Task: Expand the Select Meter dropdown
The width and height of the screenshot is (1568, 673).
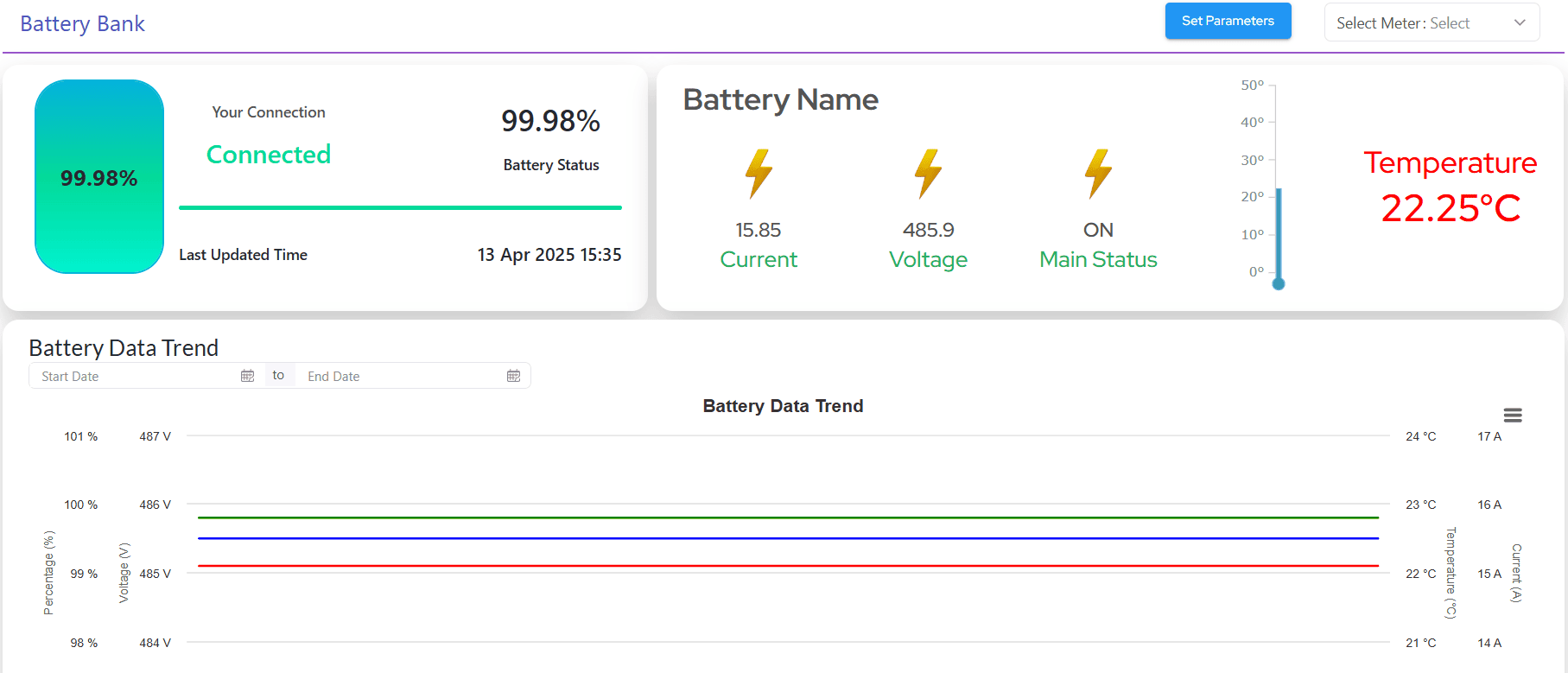Action: pos(1432,22)
